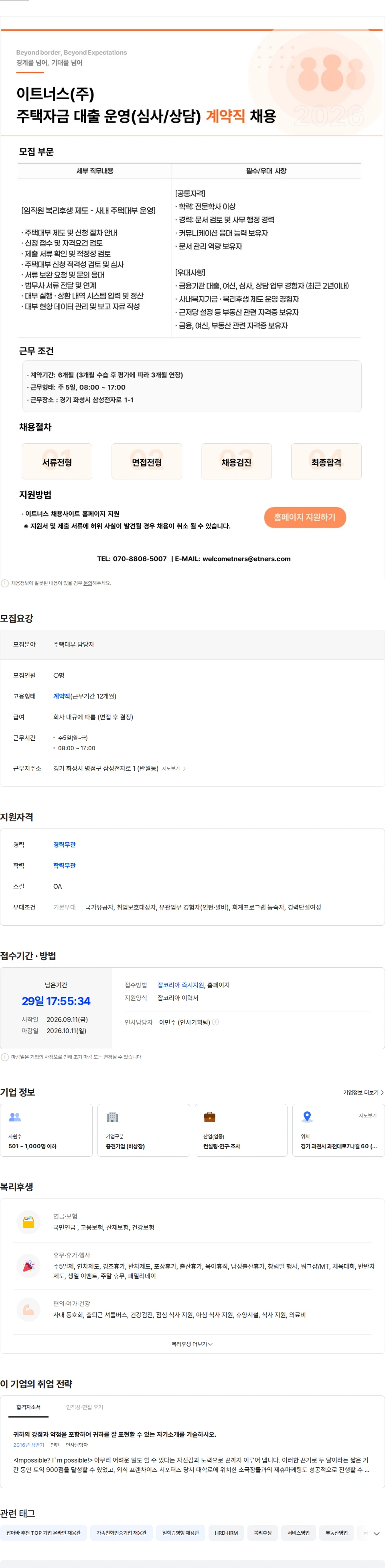
Task: Open the 문의 link in the notice
Action: pyautogui.click(x=87, y=583)
